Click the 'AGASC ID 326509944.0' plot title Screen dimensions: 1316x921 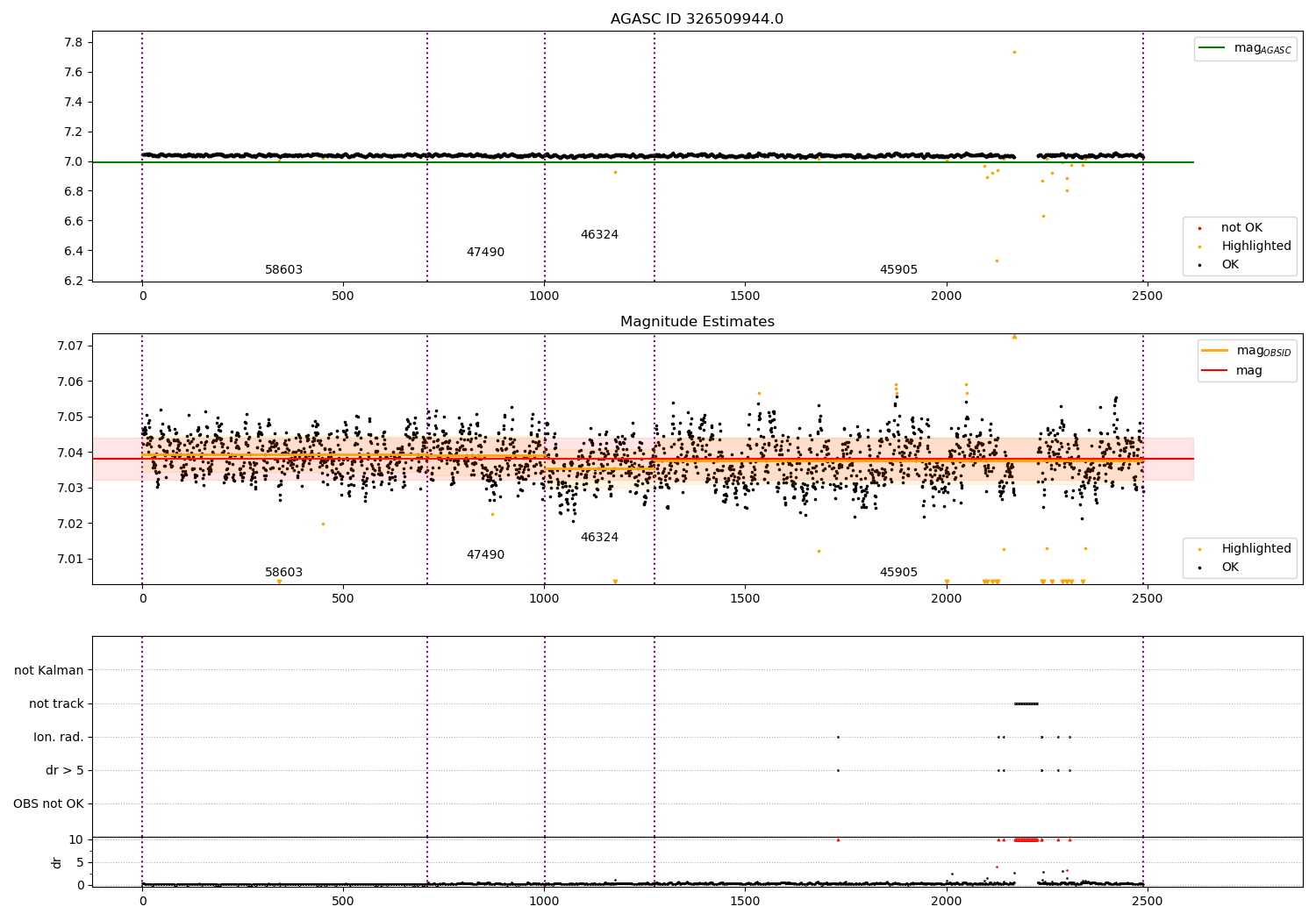click(697, 19)
